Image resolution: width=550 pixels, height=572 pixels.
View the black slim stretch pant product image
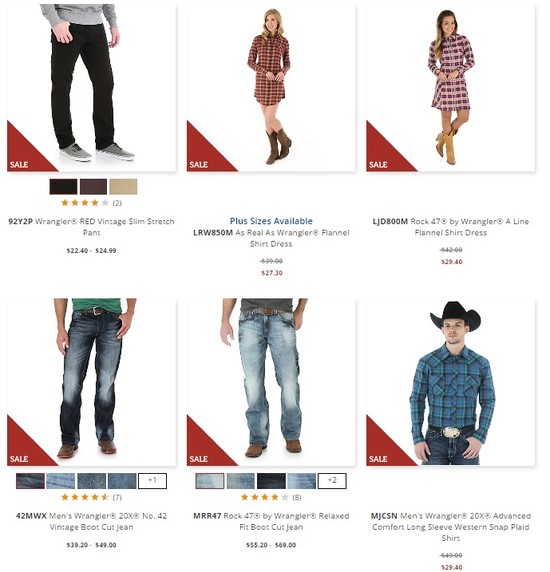pyautogui.click(x=91, y=88)
